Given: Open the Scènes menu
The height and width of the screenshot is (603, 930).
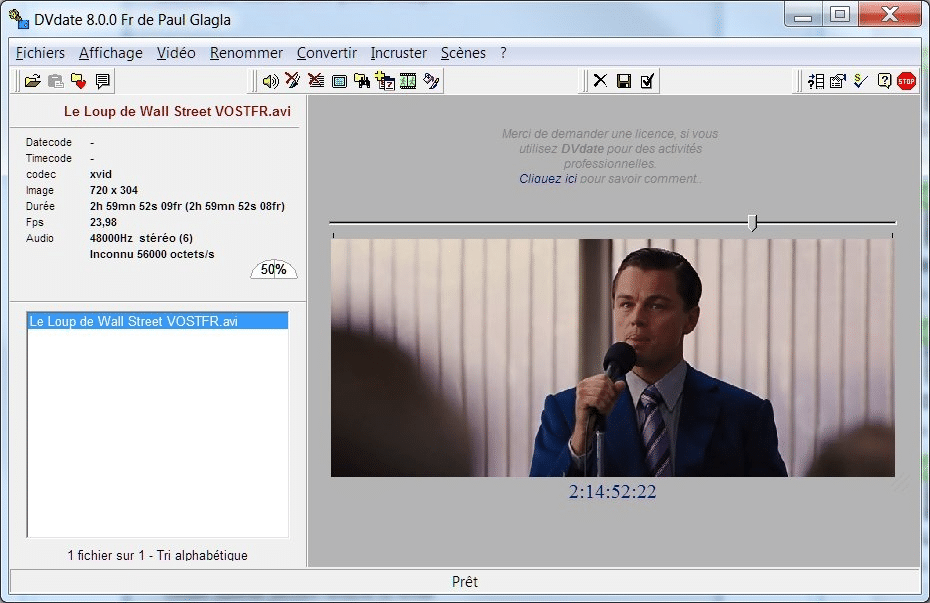Looking at the screenshot, I should 463,53.
